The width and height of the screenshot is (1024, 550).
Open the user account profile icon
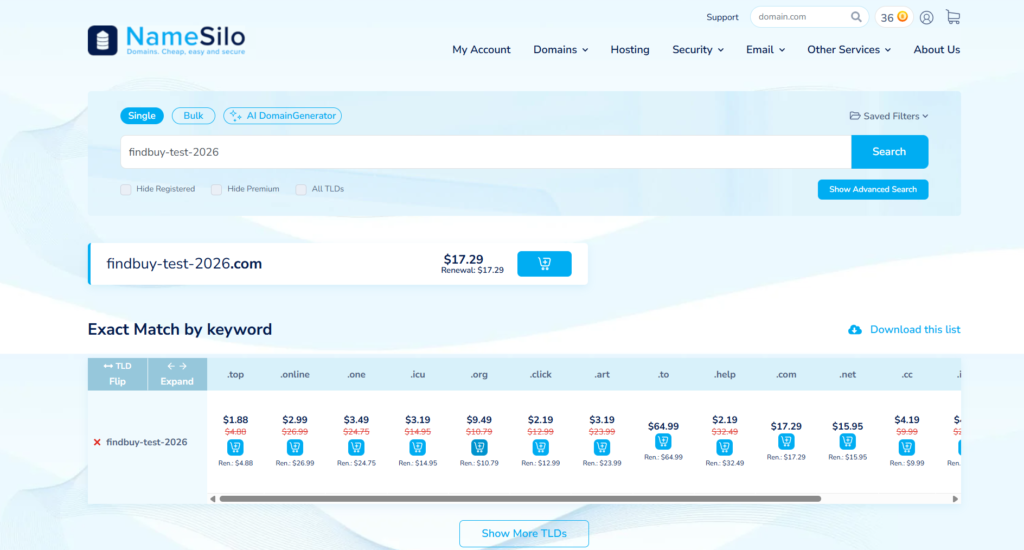(x=926, y=18)
